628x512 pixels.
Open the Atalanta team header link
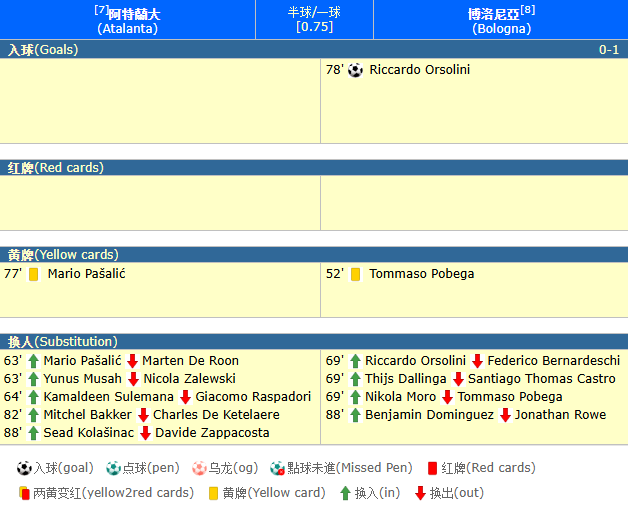[x=128, y=21]
